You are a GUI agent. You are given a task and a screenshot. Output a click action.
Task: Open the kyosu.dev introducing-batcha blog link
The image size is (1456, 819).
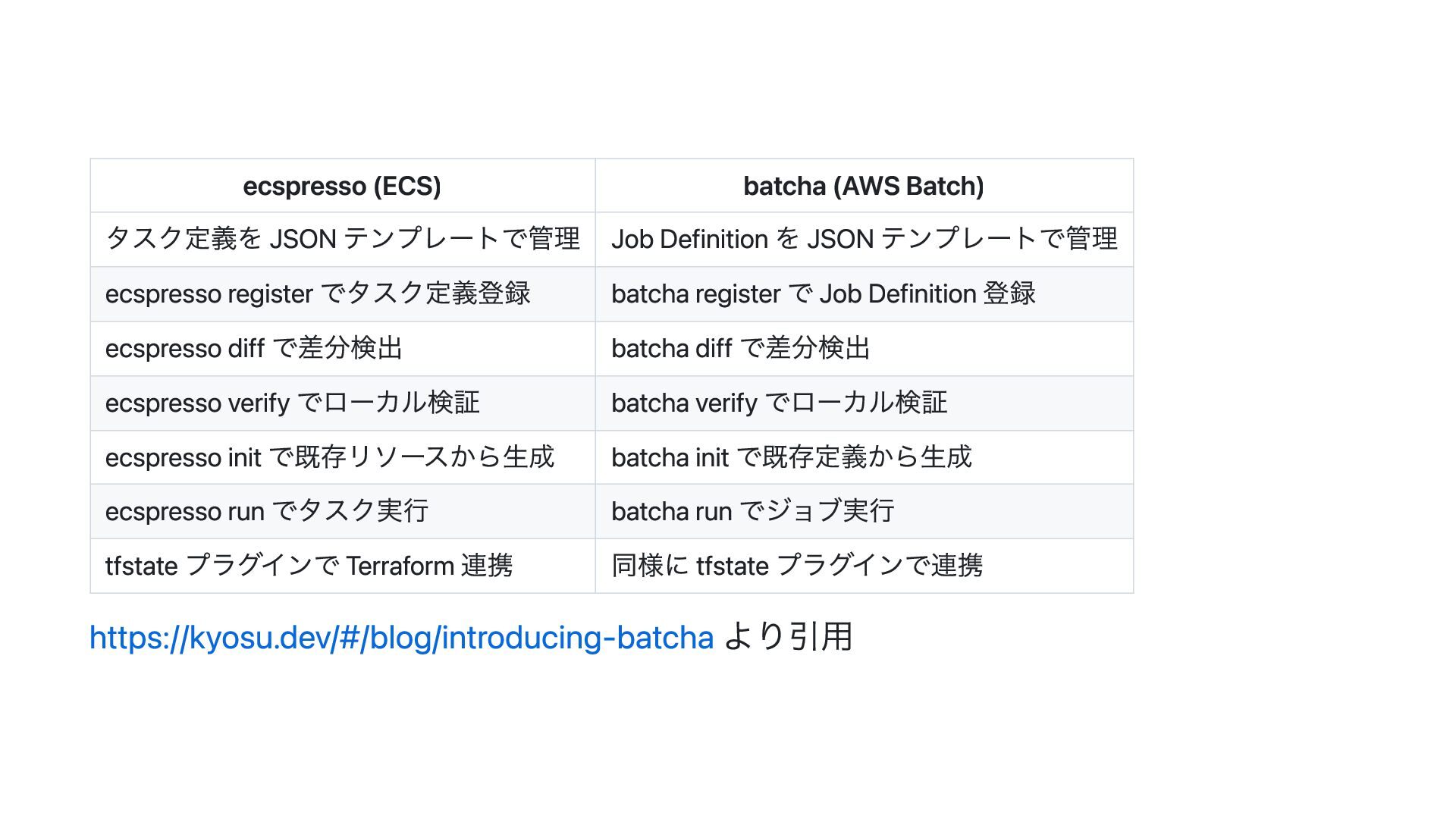coord(401,638)
